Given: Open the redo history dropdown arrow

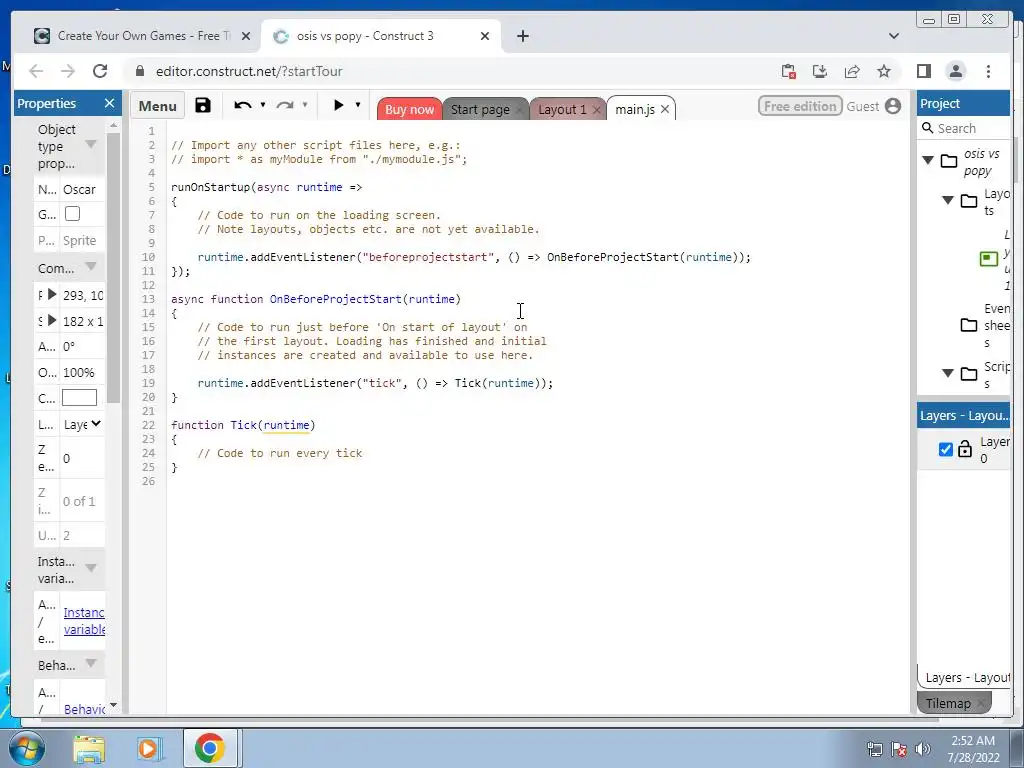Looking at the screenshot, I should [304, 105].
